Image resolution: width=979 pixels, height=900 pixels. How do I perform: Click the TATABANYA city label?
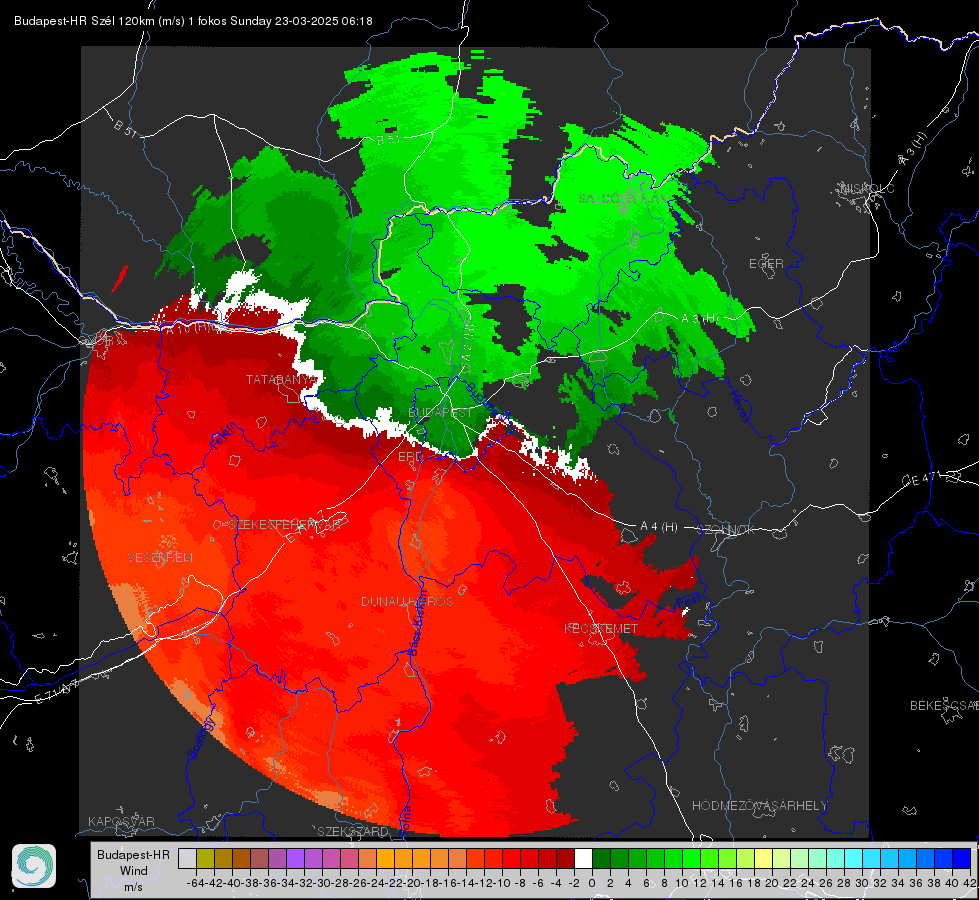[282, 380]
